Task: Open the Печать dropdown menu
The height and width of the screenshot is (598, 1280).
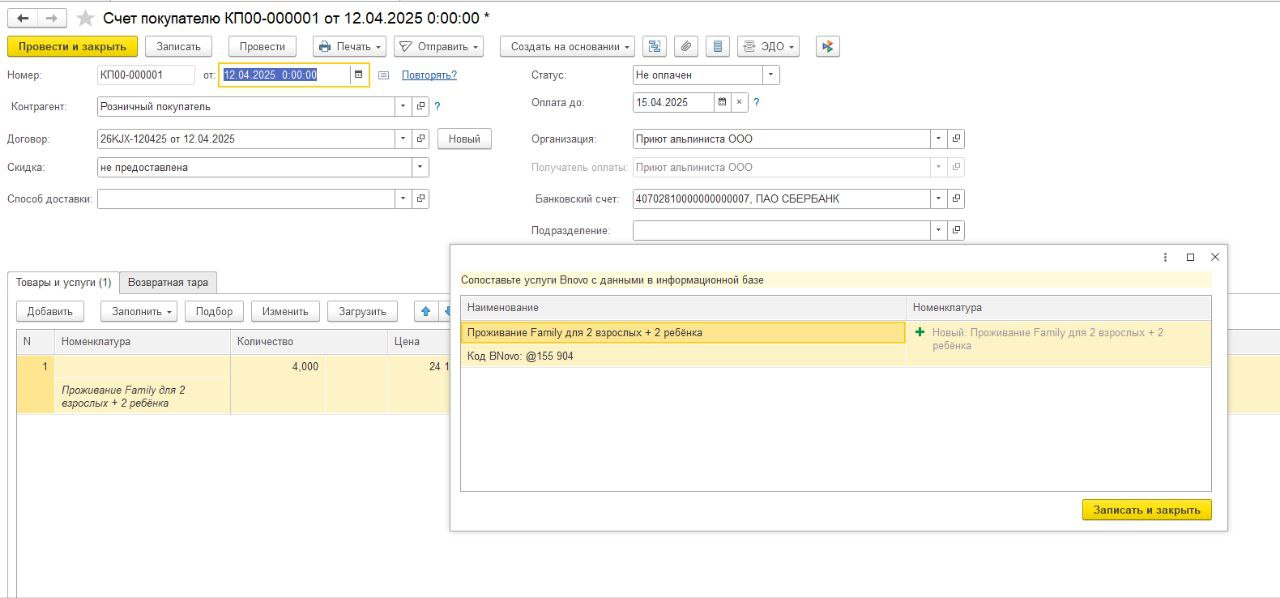Action: pos(350,46)
